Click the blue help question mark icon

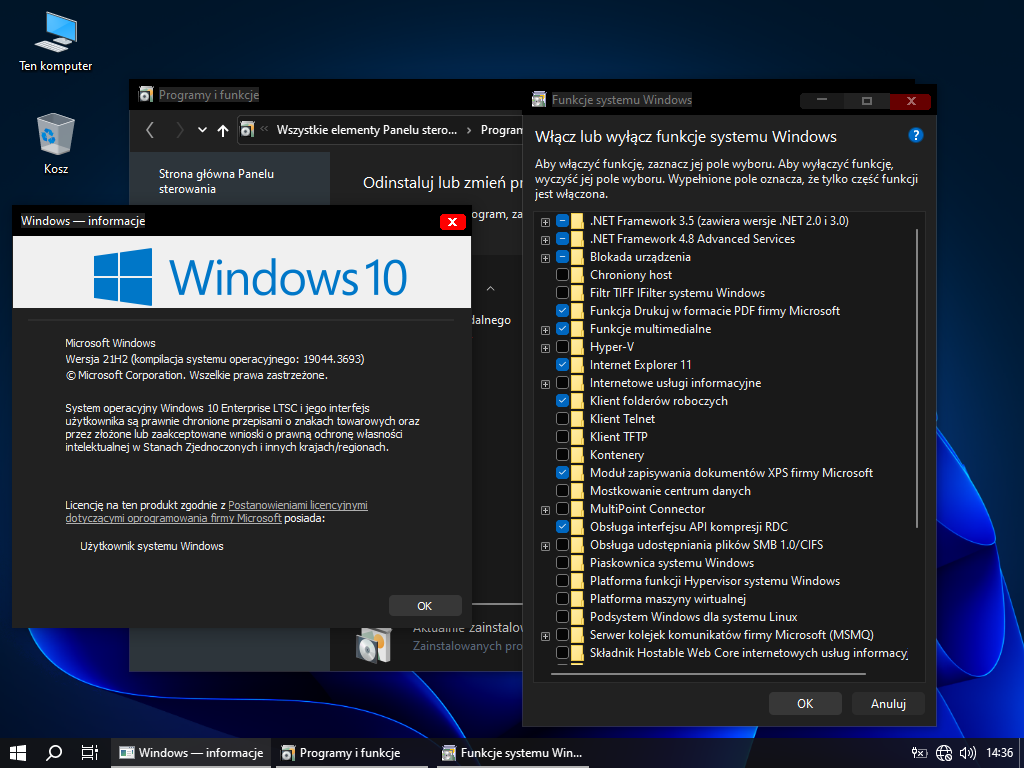tap(915, 135)
